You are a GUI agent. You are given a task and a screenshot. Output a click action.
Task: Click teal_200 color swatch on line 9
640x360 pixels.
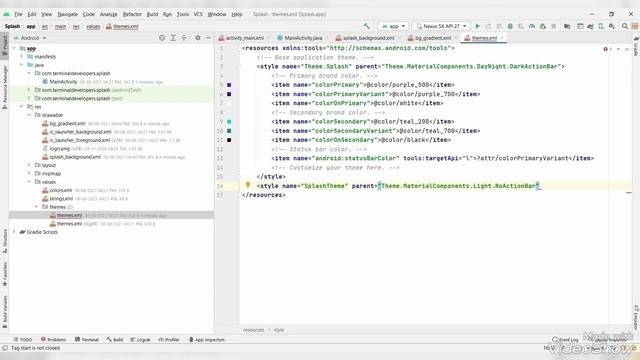point(229,122)
